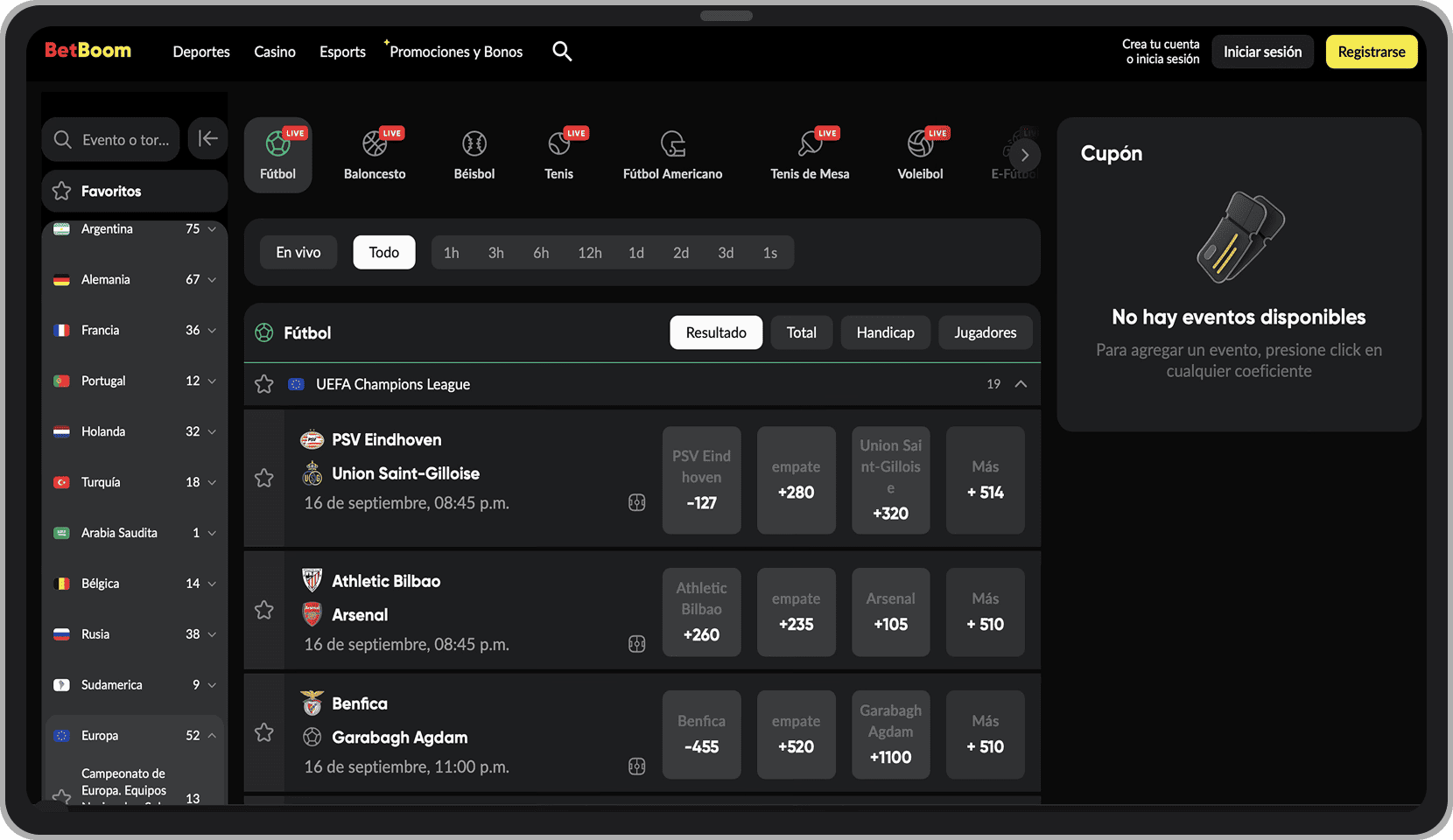Show more sports with the right arrow

pyautogui.click(x=1025, y=156)
